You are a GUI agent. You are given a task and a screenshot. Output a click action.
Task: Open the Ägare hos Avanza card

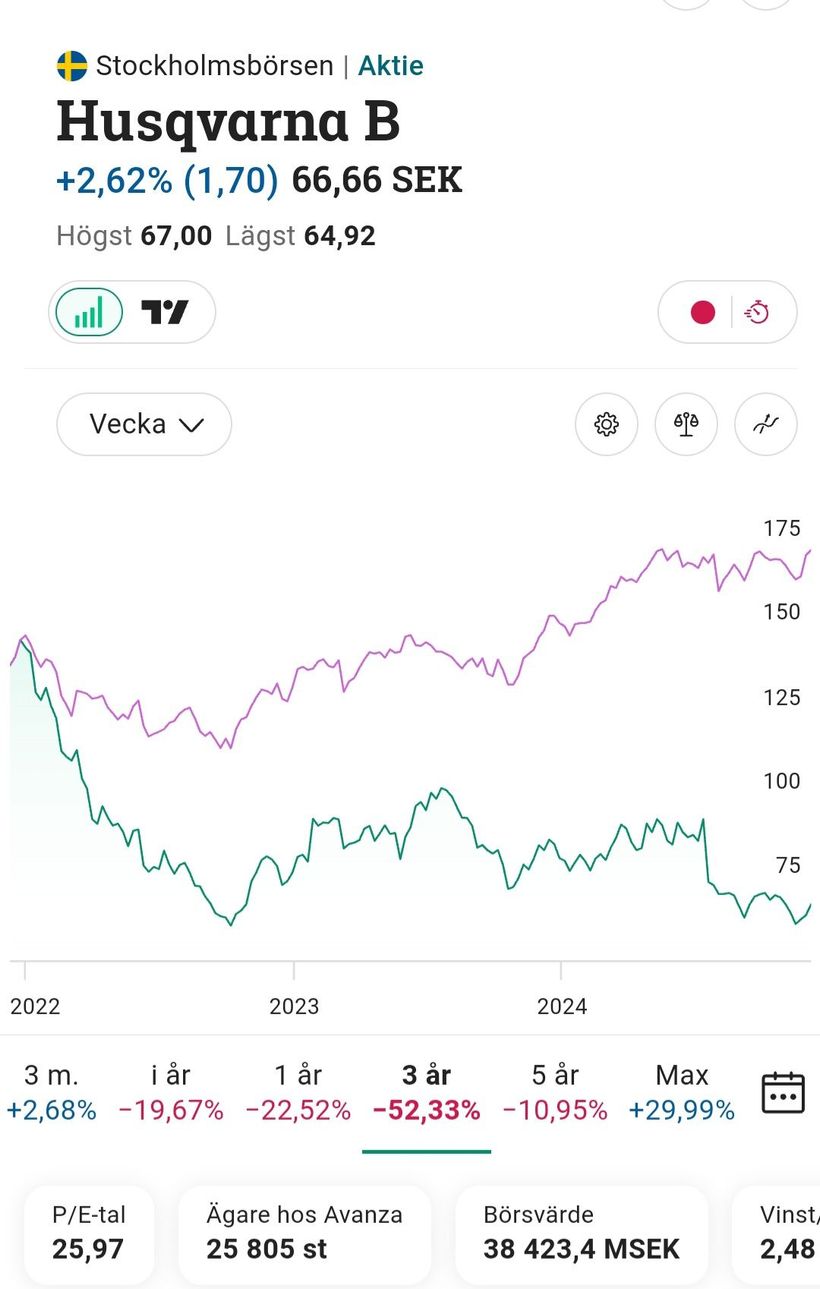pyautogui.click(x=304, y=1233)
